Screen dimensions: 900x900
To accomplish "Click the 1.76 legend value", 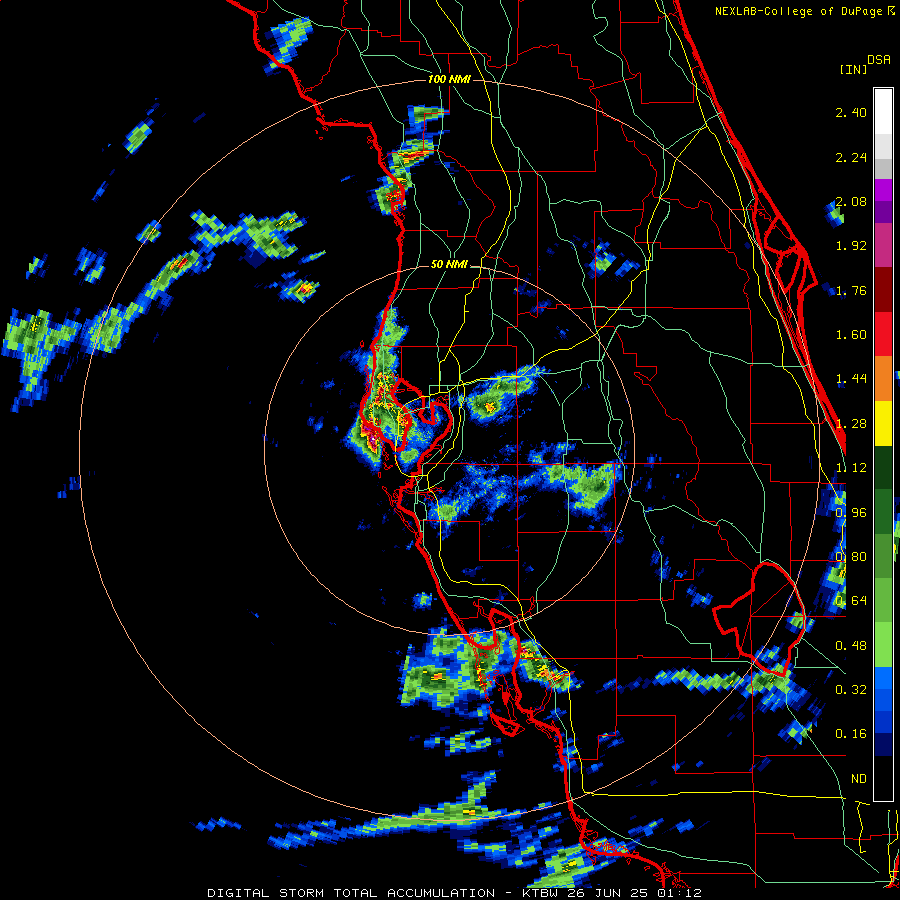I will point(851,290).
